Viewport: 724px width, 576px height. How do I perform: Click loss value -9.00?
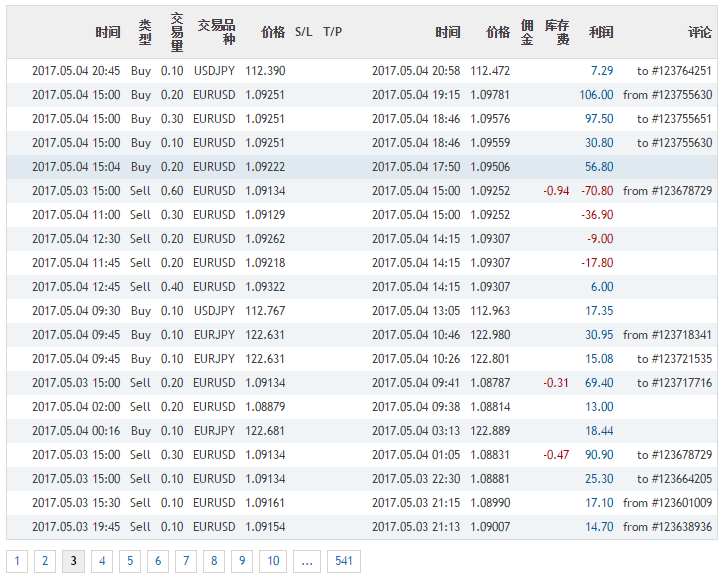pos(600,239)
